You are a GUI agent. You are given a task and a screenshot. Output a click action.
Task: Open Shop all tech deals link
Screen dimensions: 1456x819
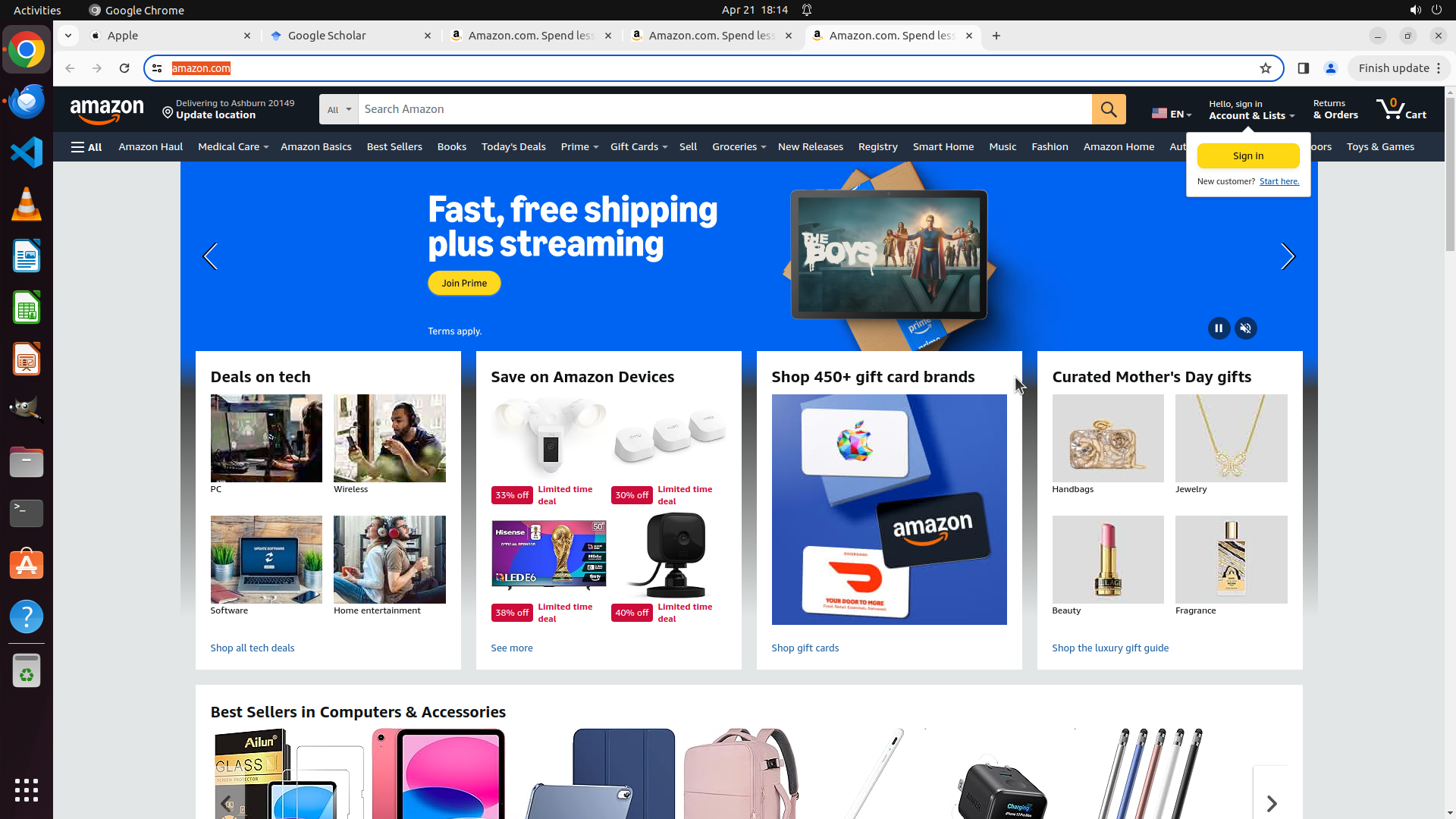pyautogui.click(x=253, y=648)
